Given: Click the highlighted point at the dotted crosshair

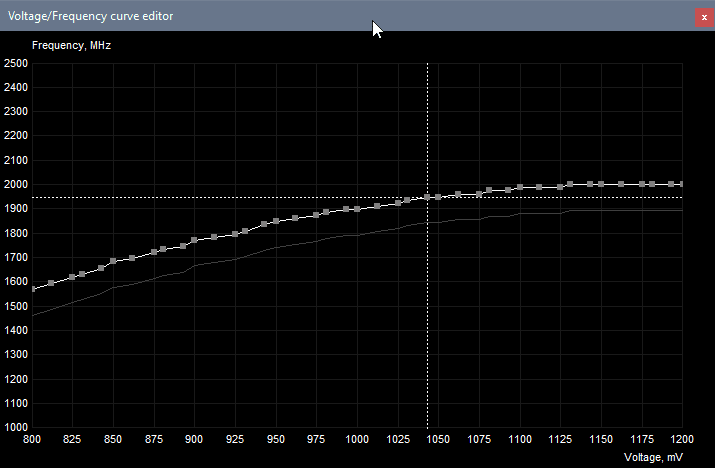Looking at the screenshot, I should tap(427, 197).
